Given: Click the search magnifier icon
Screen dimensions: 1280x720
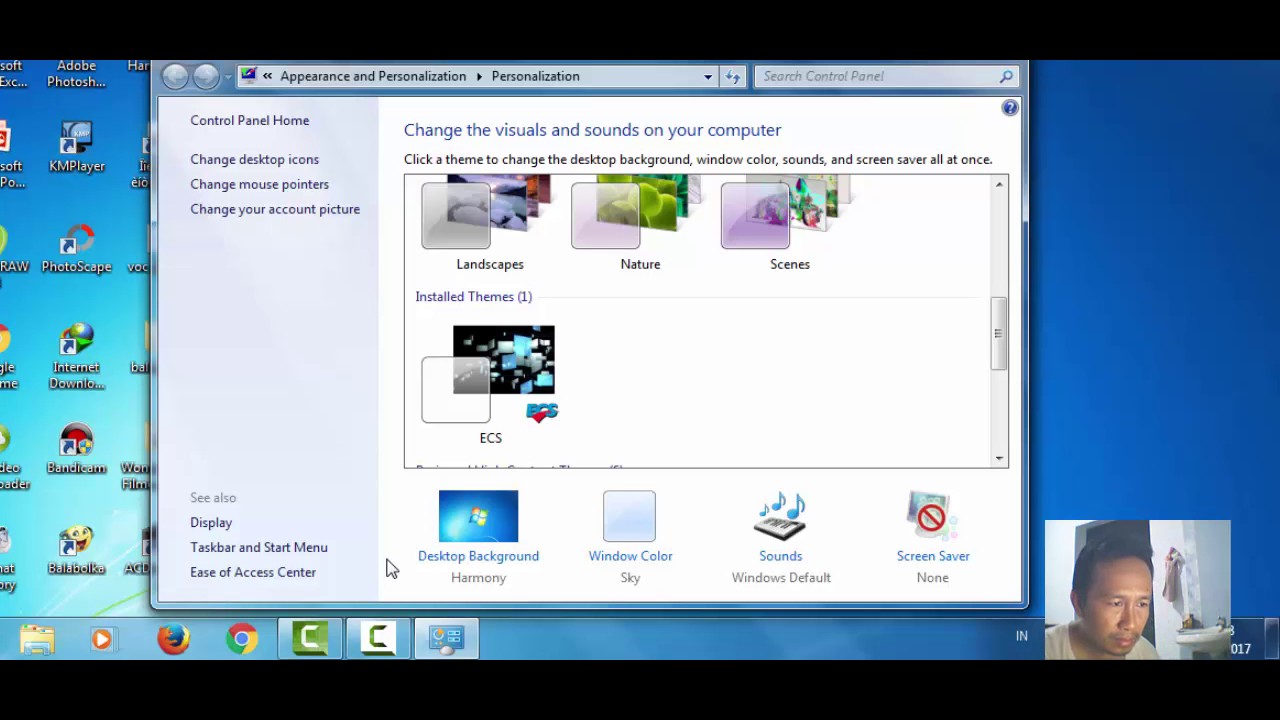Looking at the screenshot, I should click(x=1006, y=76).
